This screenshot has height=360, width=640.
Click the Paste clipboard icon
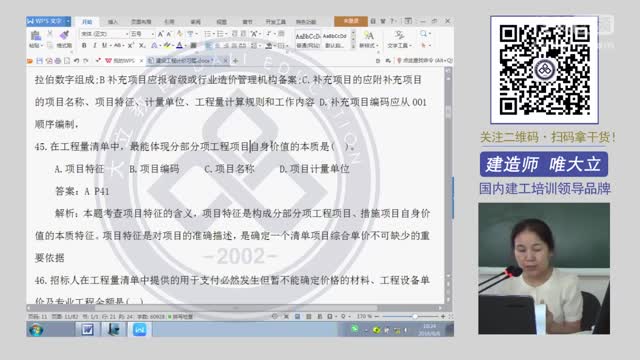coord(36,36)
